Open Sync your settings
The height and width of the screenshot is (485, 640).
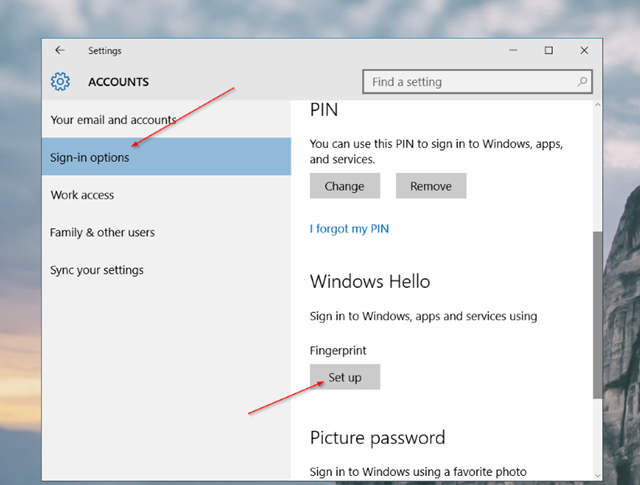pyautogui.click(x=166, y=270)
